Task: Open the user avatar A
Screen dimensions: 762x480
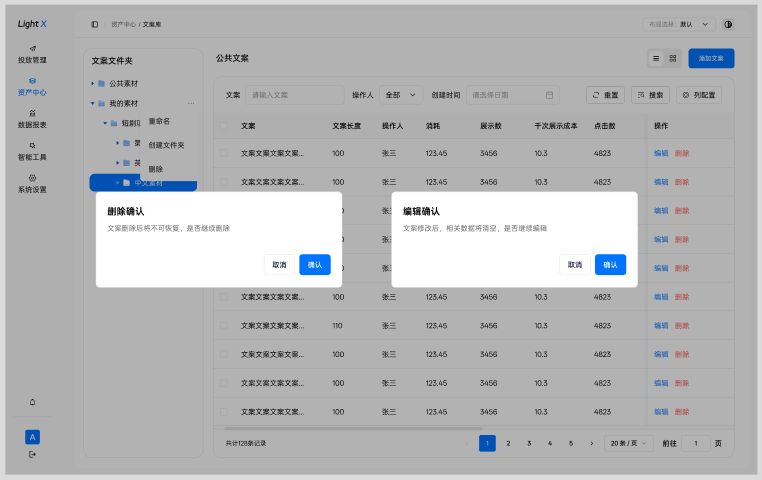Action: coord(33,437)
